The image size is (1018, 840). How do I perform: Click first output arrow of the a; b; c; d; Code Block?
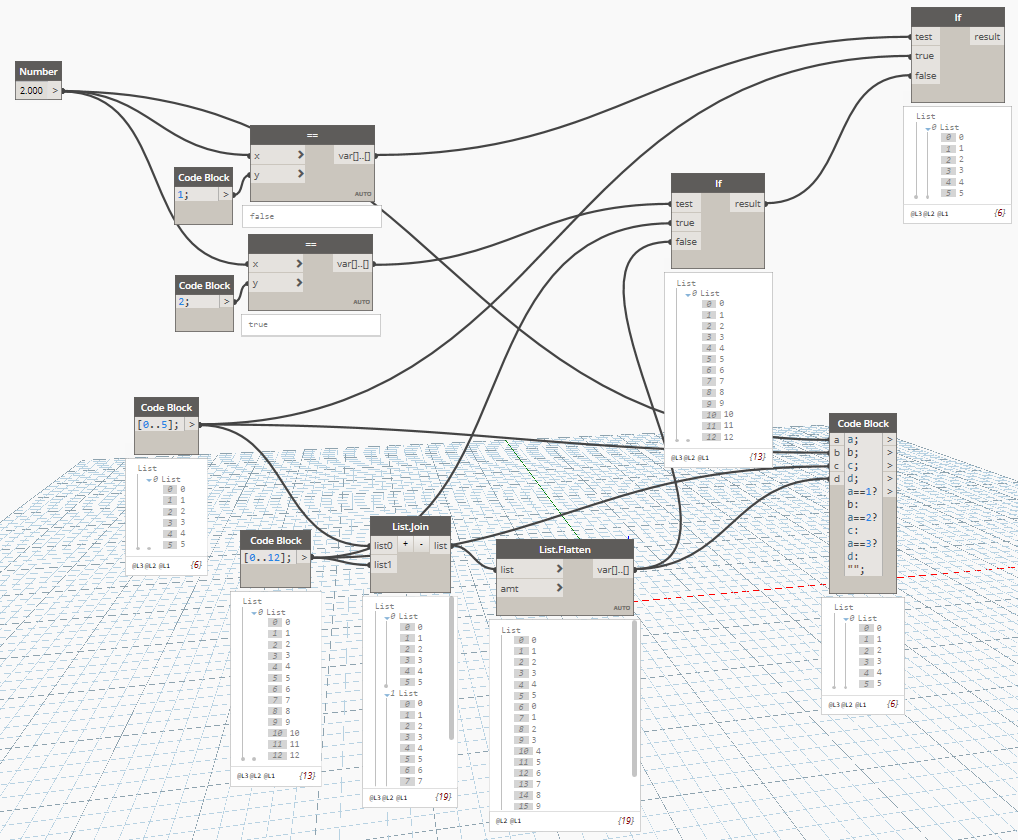pos(889,439)
